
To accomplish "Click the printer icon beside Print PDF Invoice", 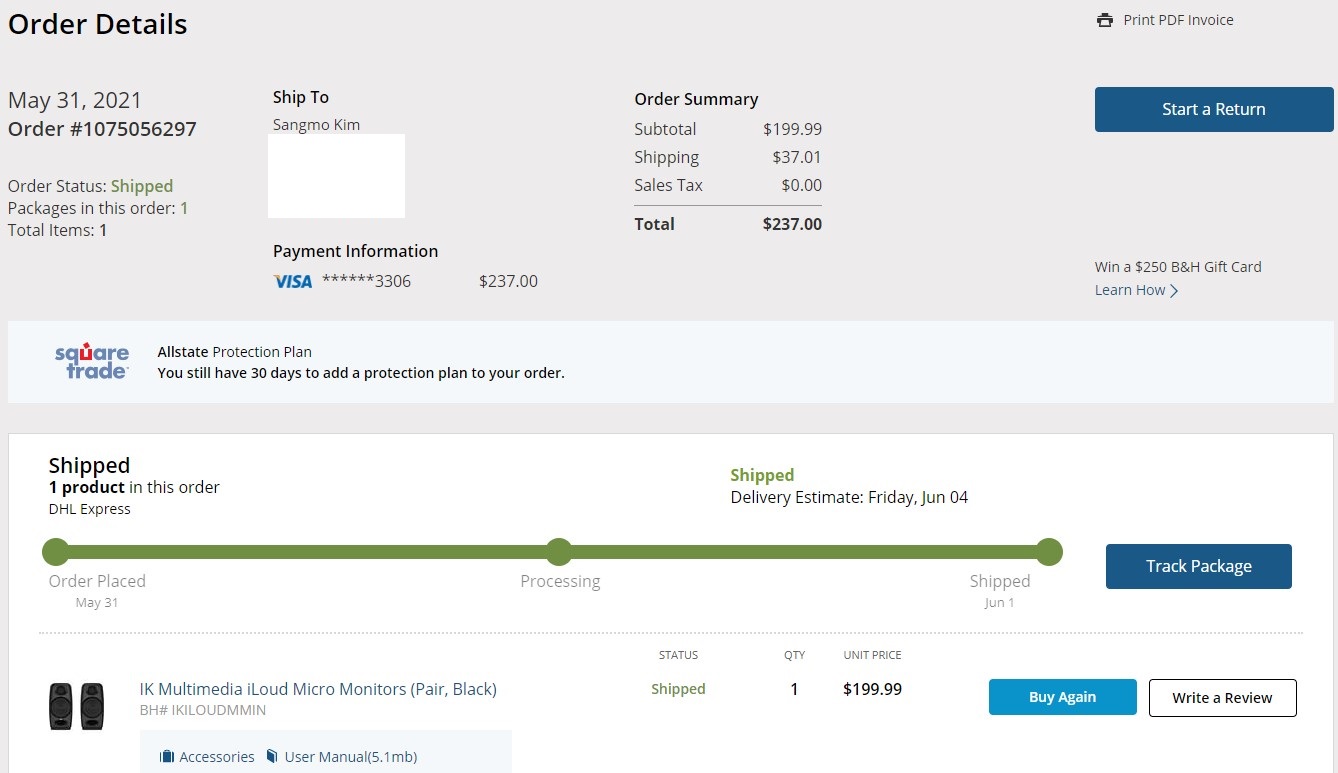I will pyautogui.click(x=1105, y=20).
